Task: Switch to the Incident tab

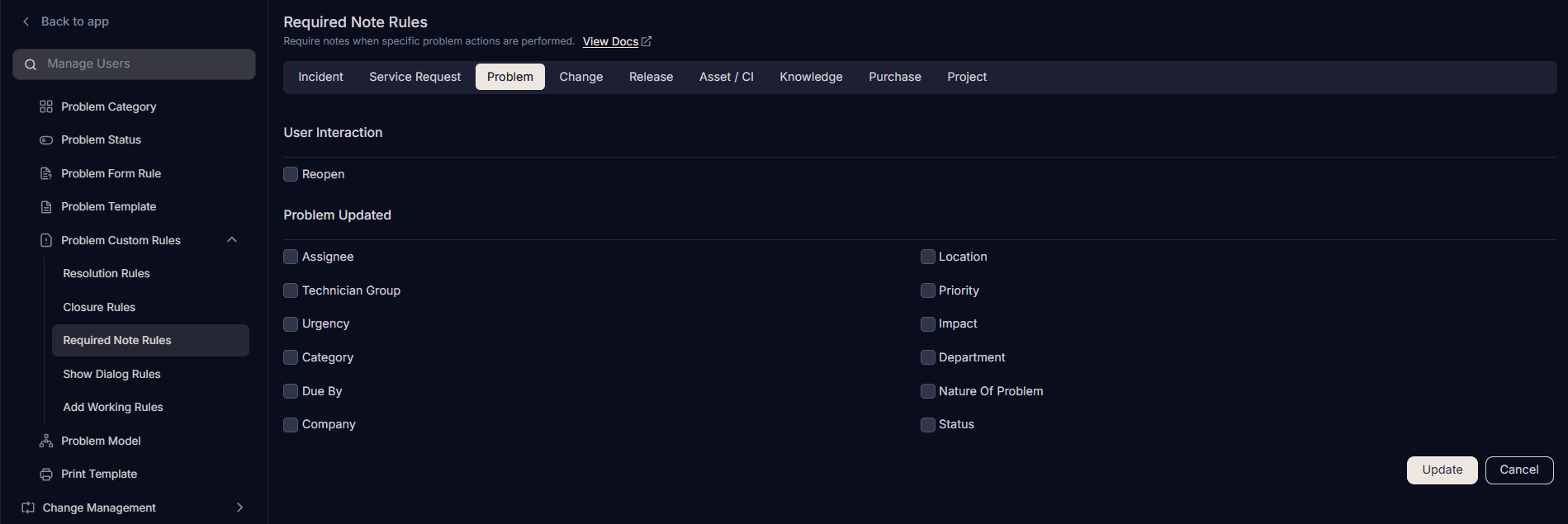Action: [320, 77]
